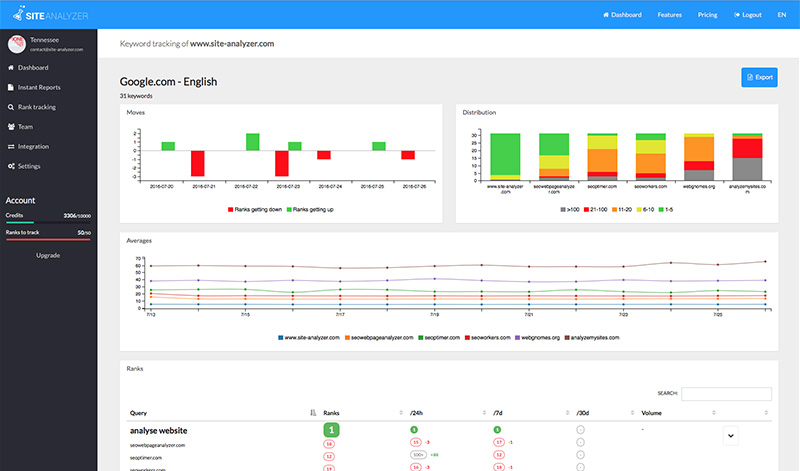Toggle analyzemysites.com swatch in Averages legend
The image size is (800, 471).
(567, 337)
